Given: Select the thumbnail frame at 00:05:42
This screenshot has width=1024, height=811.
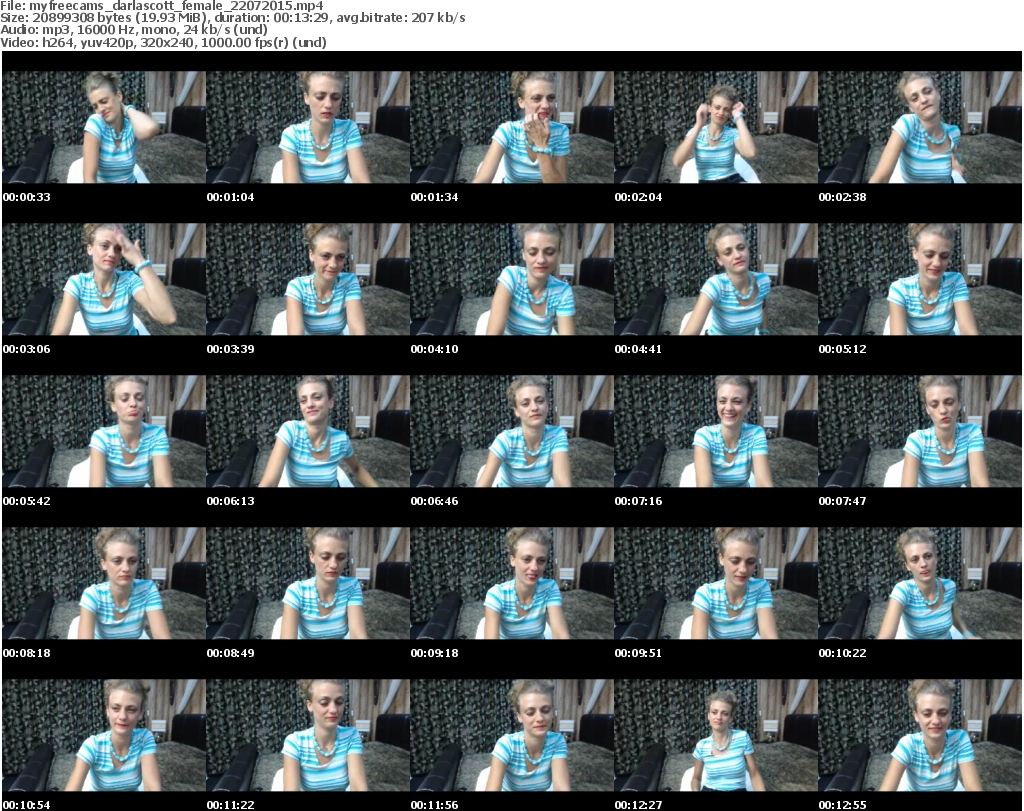Looking at the screenshot, I should click(104, 432).
